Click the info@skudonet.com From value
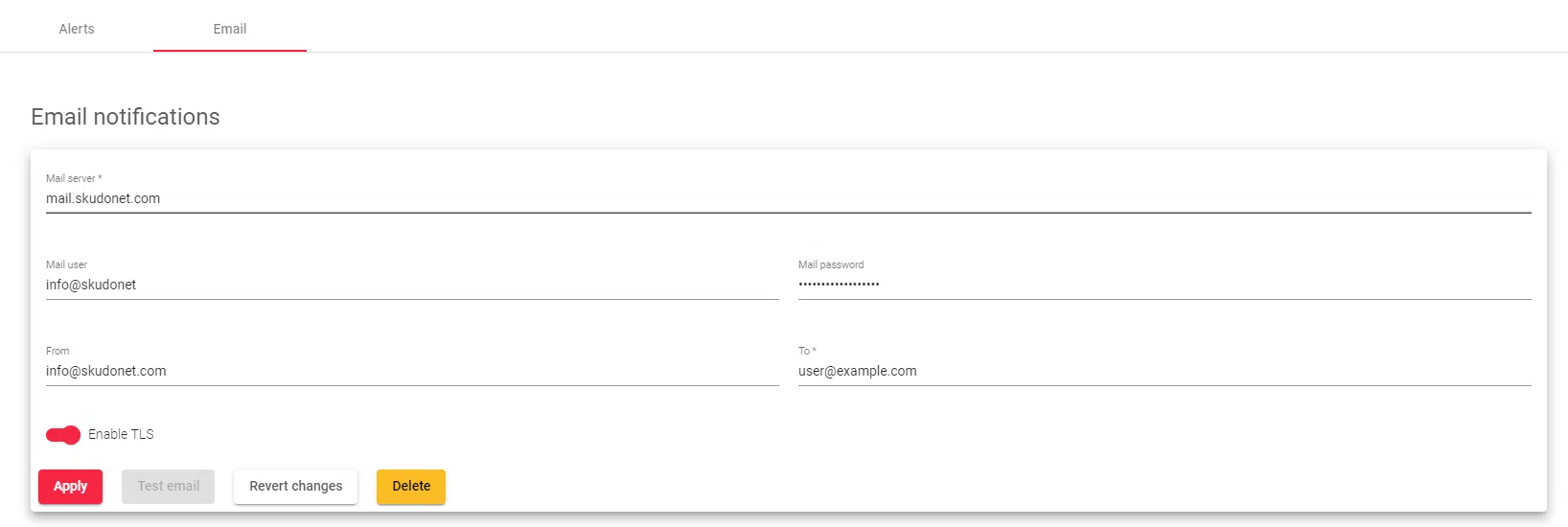This screenshot has width=1568, height=527. [x=106, y=371]
